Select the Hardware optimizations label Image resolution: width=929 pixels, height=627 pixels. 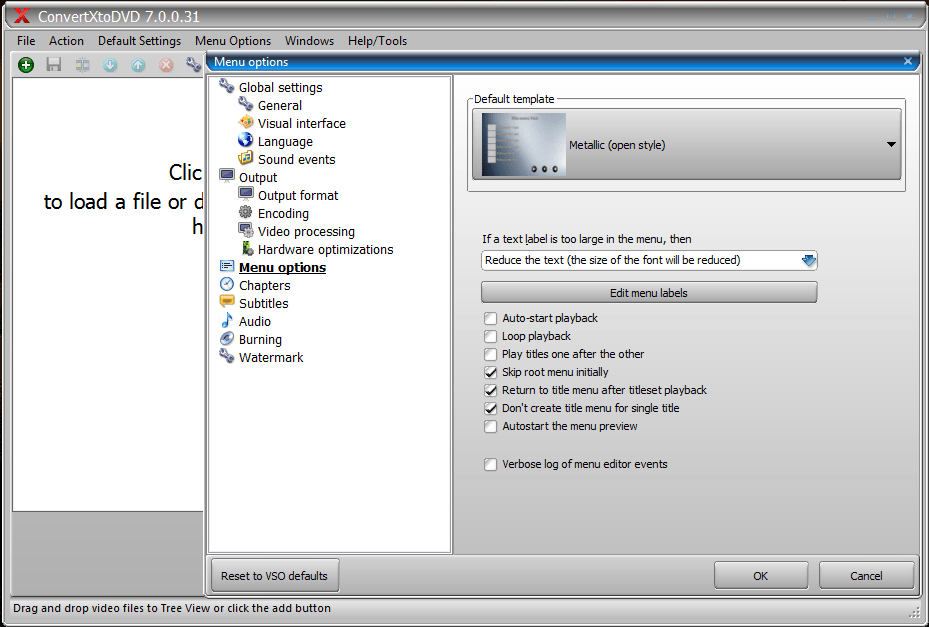click(x=325, y=249)
